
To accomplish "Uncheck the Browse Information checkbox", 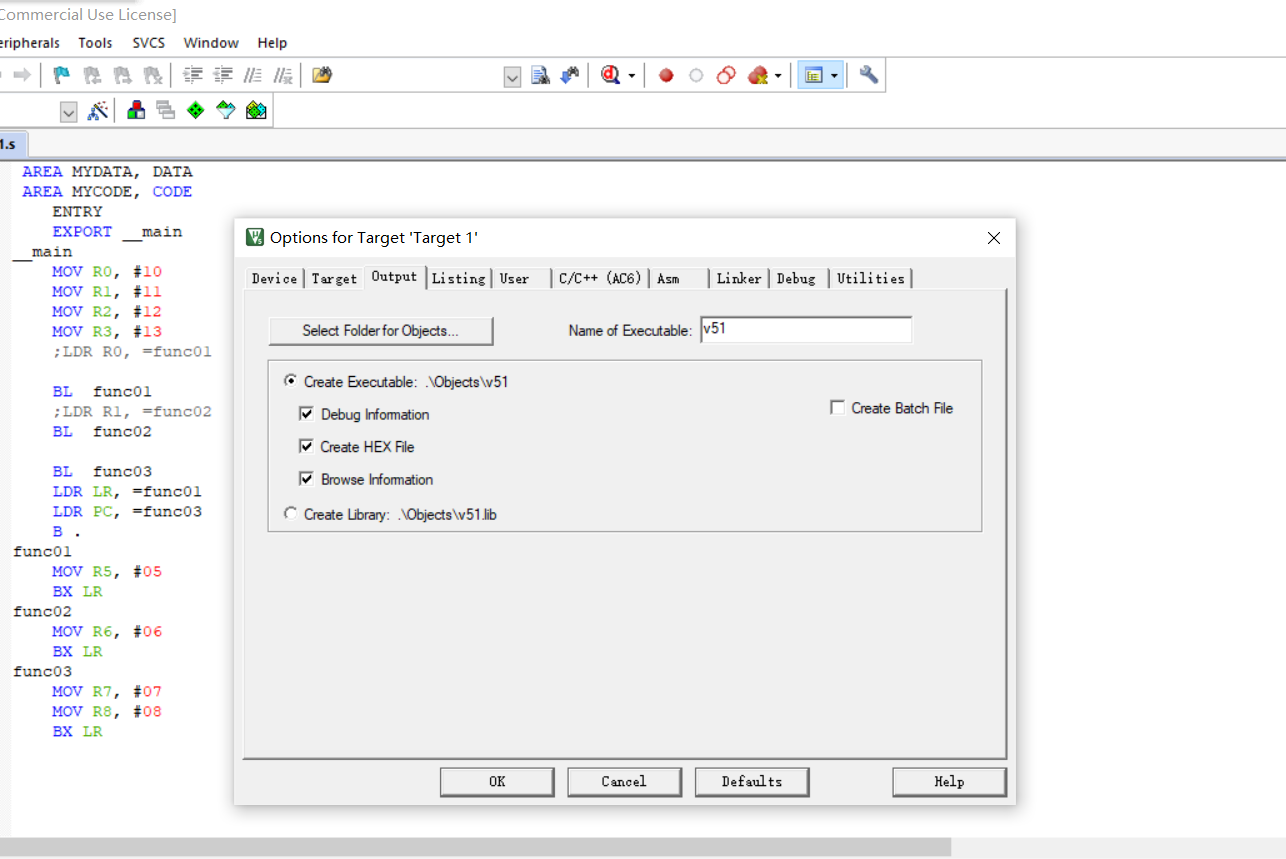I will (x=307, y=479).
